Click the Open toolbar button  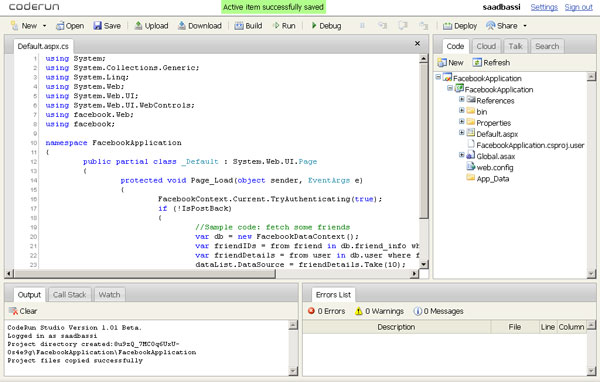tap(70, 26)
